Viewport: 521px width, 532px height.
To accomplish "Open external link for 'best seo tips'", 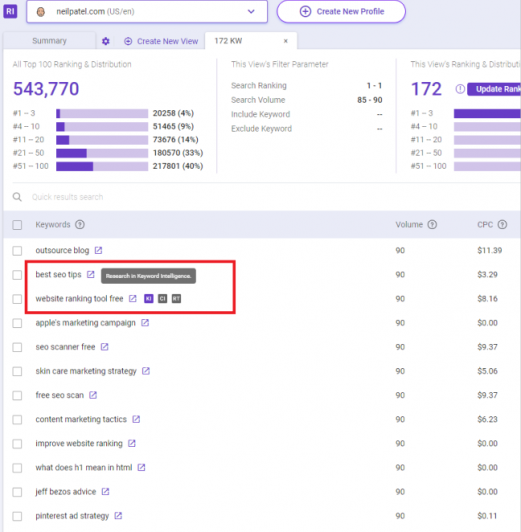I will point(91,274).
